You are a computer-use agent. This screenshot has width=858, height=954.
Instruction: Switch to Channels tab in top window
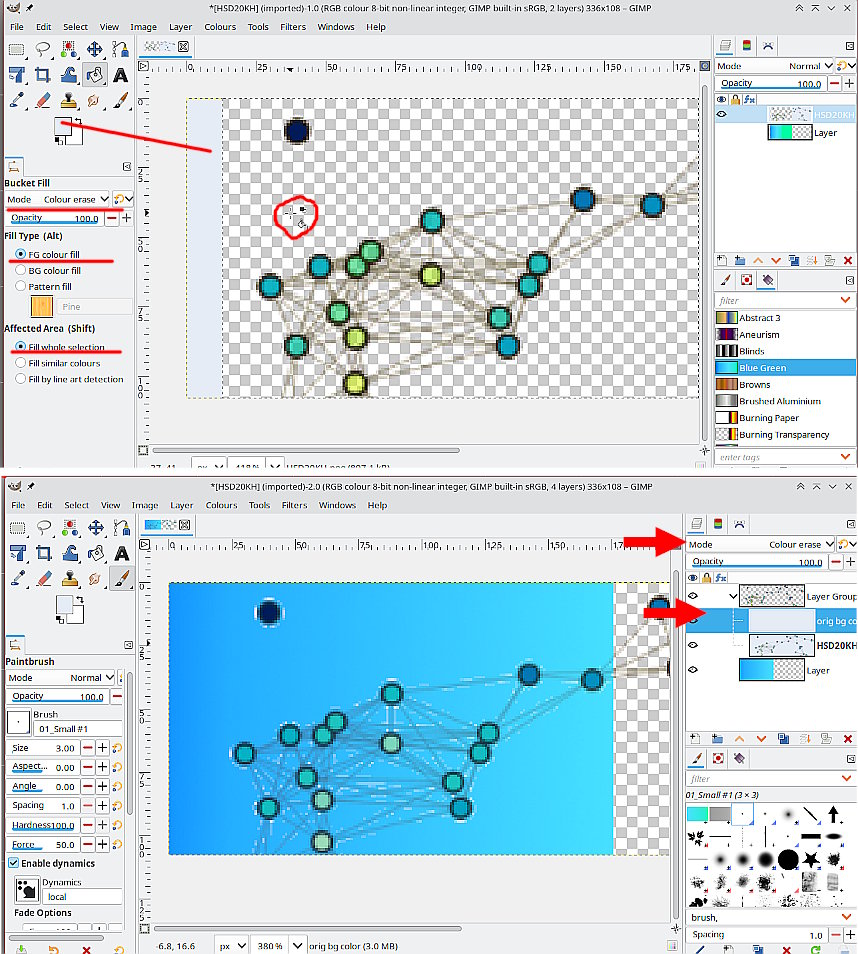(x=747, y=46)
